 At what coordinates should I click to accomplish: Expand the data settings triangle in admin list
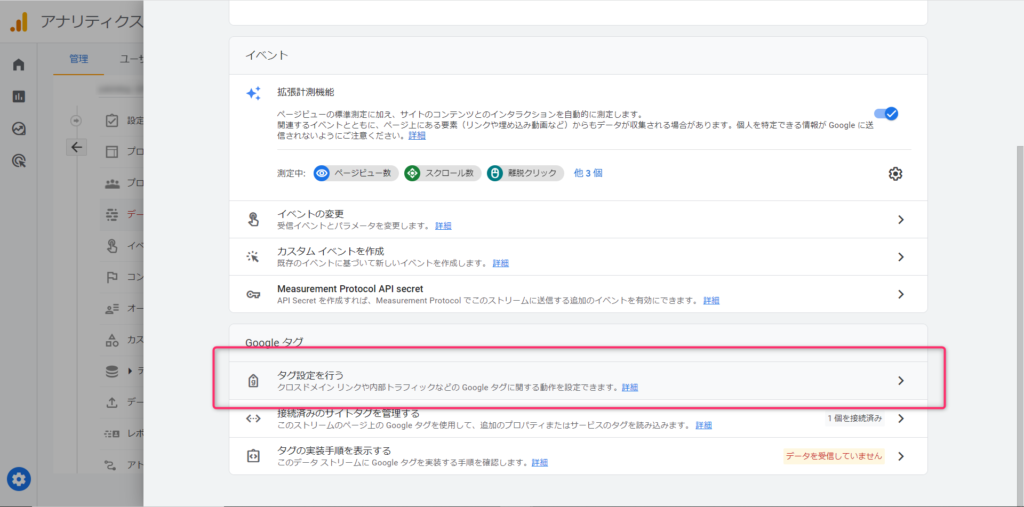click(x=129, y=371)
